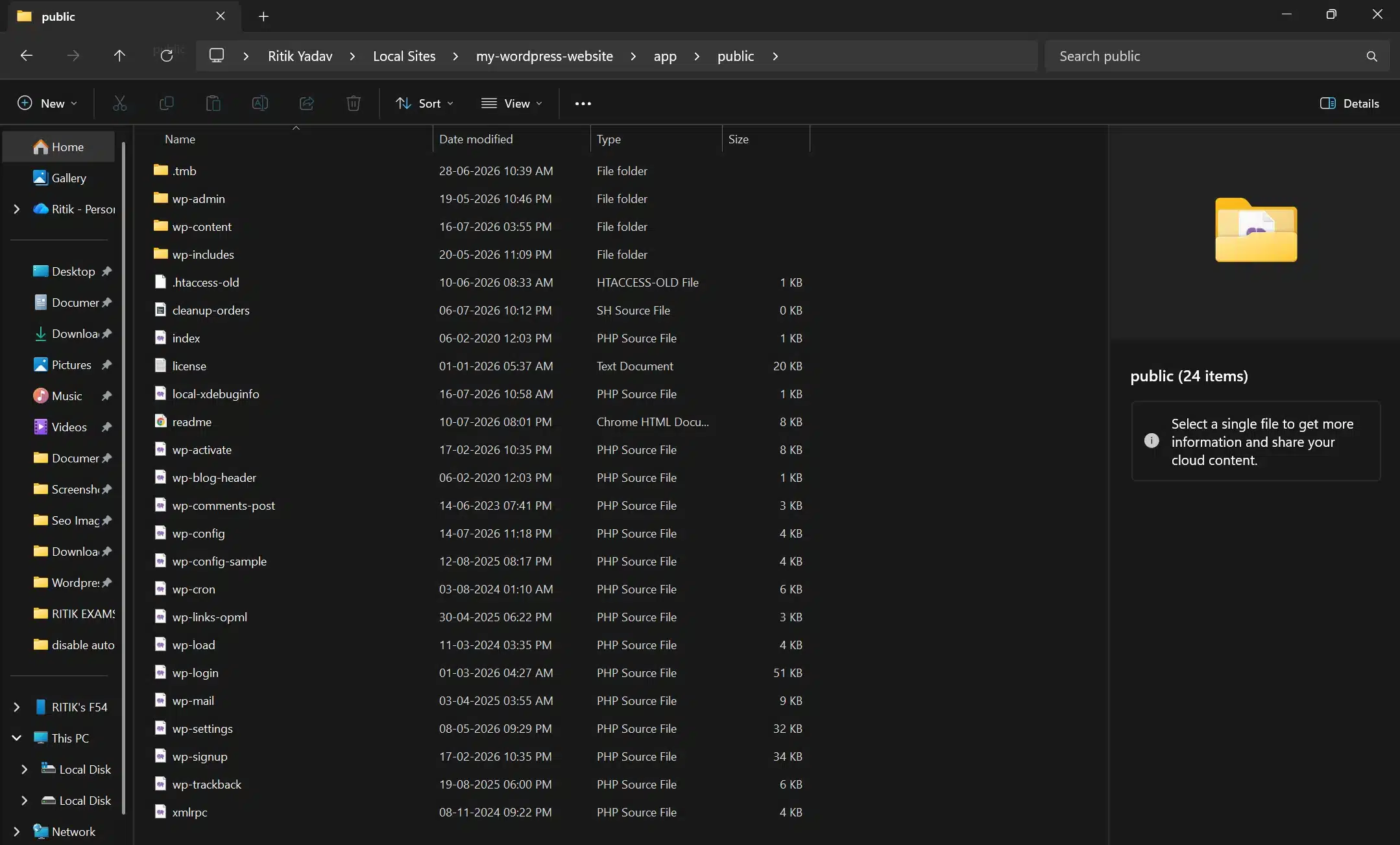Select the .tmb folder icon
The height and width of the screenshot is (845, 1400).
tap(161, 171)
